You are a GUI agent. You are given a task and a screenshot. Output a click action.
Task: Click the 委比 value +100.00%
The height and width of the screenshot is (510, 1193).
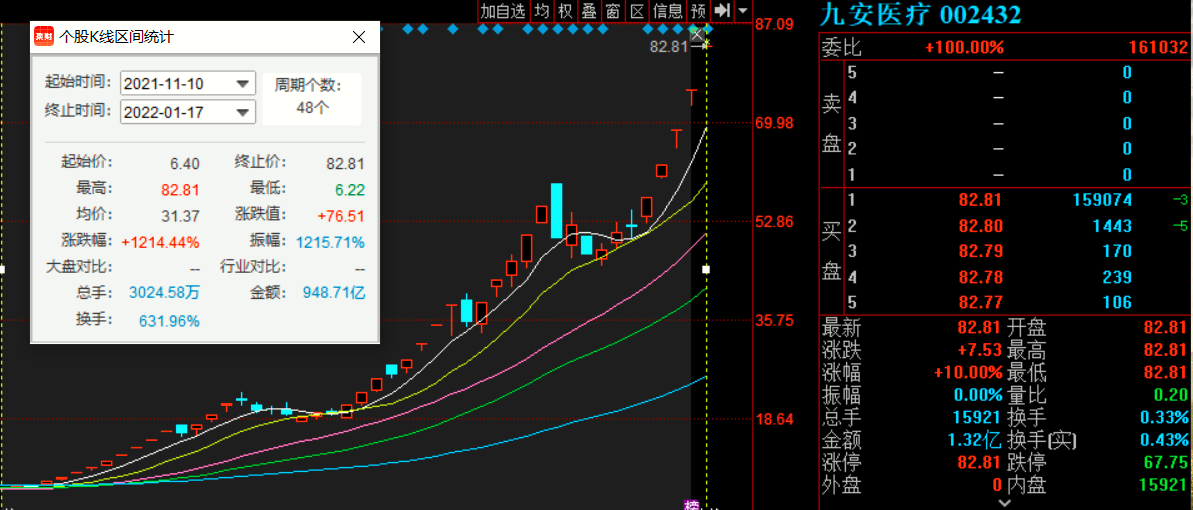(x=964, y=47)
